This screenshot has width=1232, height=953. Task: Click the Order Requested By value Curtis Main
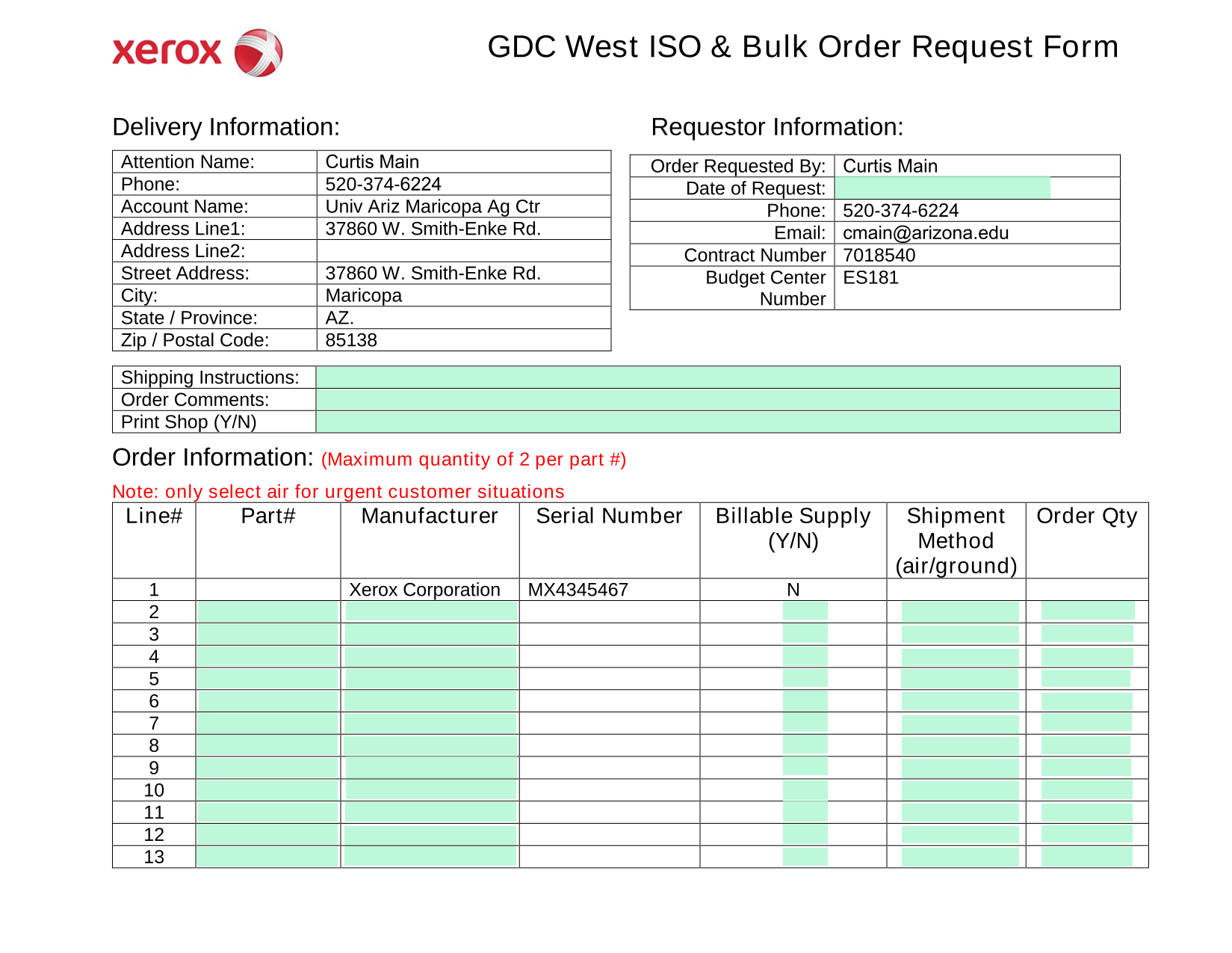click(890, 166)
